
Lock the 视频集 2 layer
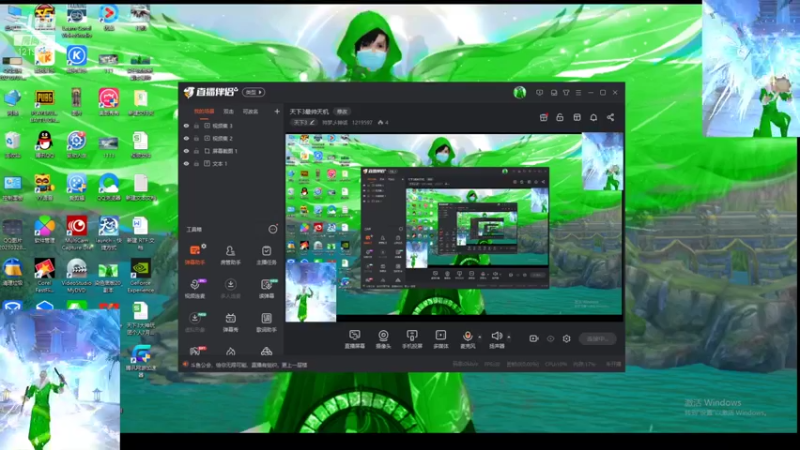click(196, 138)
